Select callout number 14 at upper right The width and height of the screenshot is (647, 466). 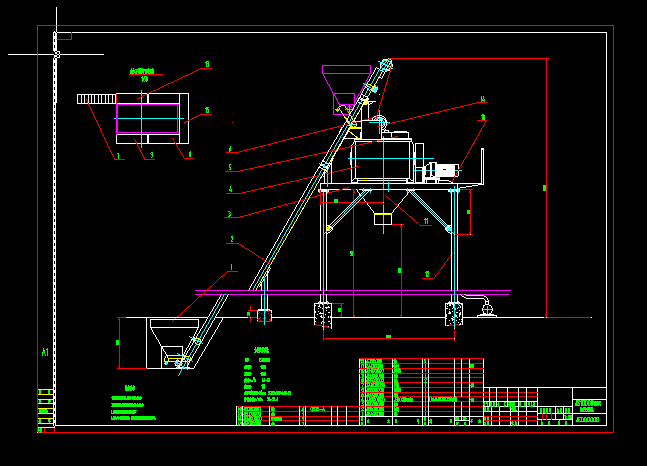pyautogui.click(x=483, y=99)
